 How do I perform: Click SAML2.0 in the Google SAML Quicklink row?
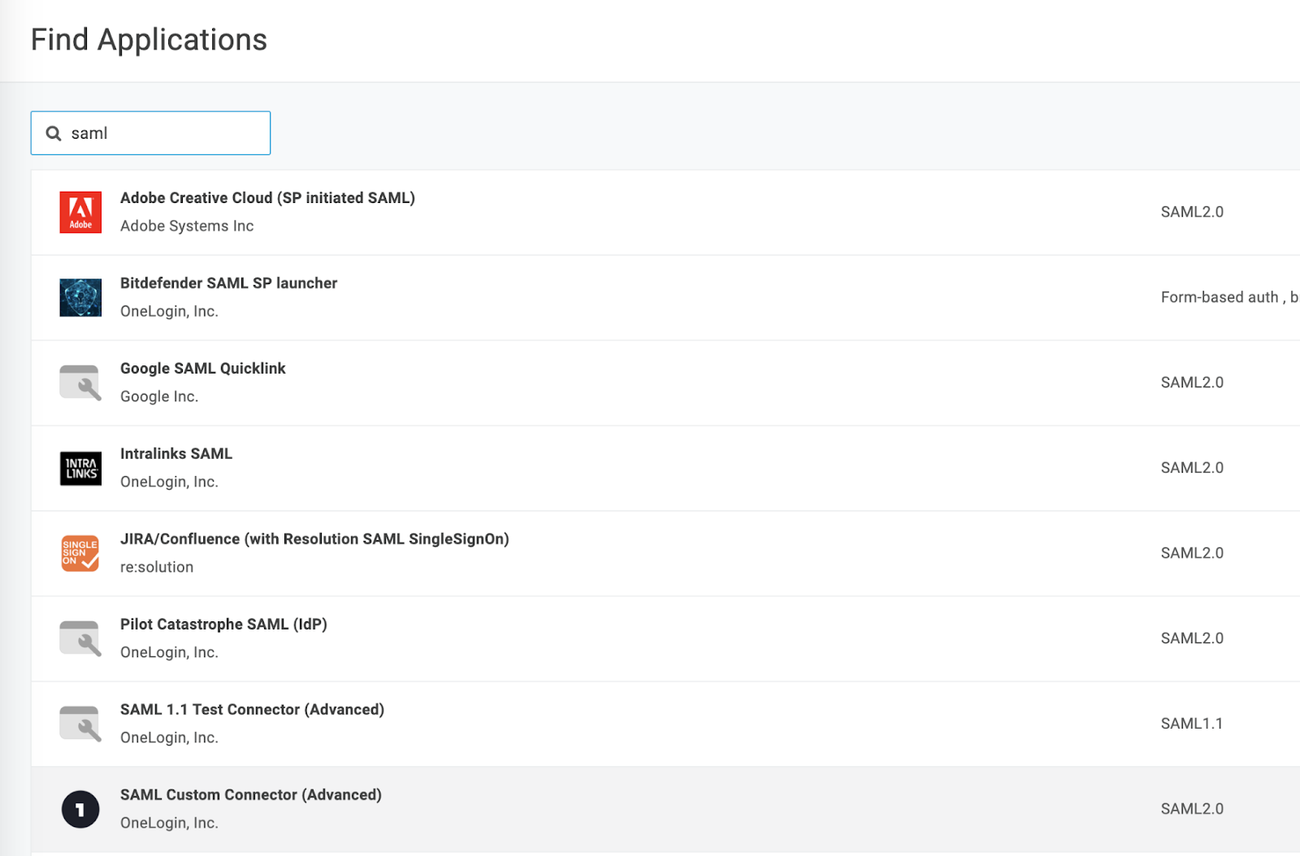tap(1192, 382)
